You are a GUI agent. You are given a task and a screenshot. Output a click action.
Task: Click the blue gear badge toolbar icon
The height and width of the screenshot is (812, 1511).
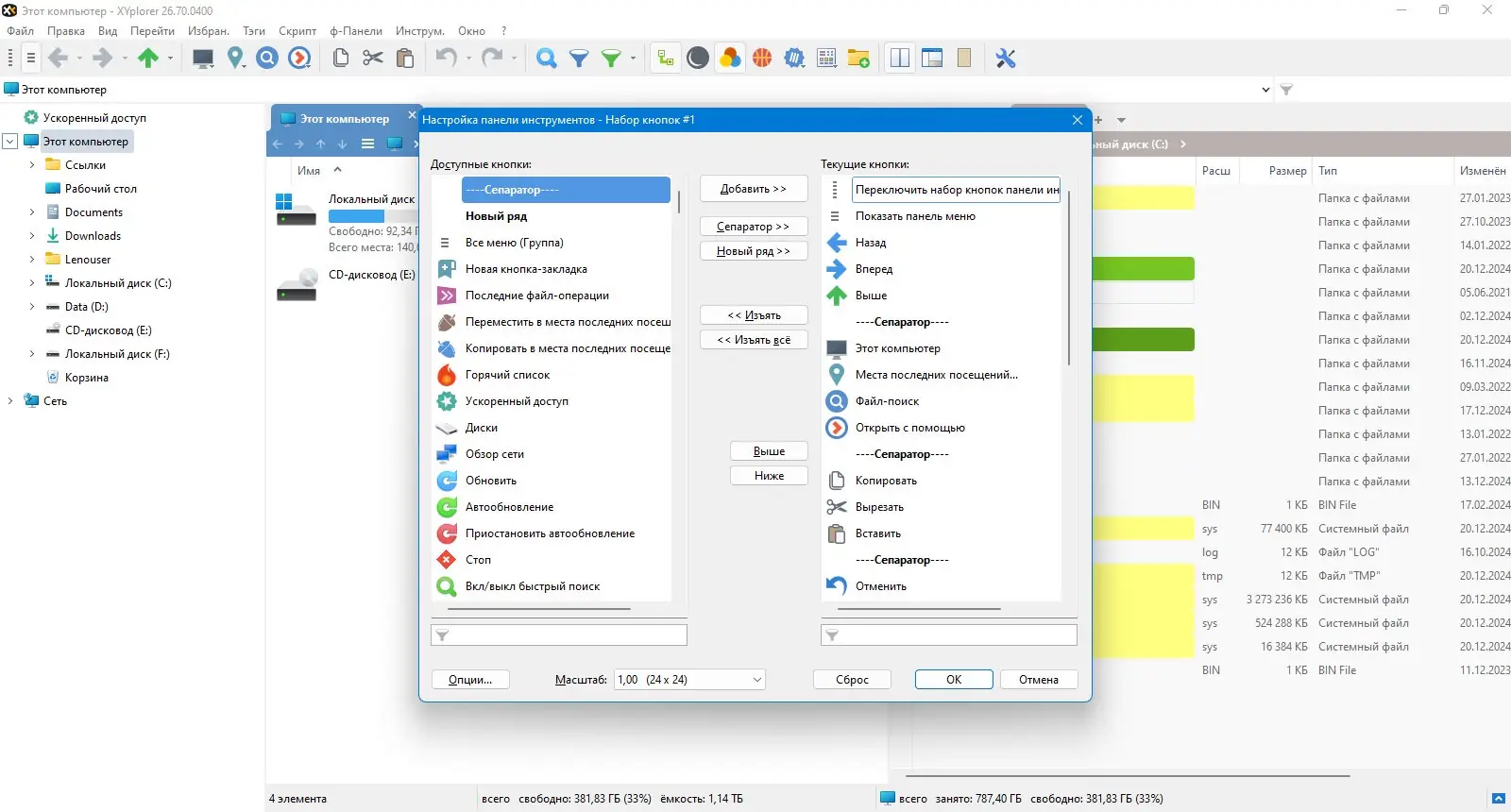click(795, 59)
